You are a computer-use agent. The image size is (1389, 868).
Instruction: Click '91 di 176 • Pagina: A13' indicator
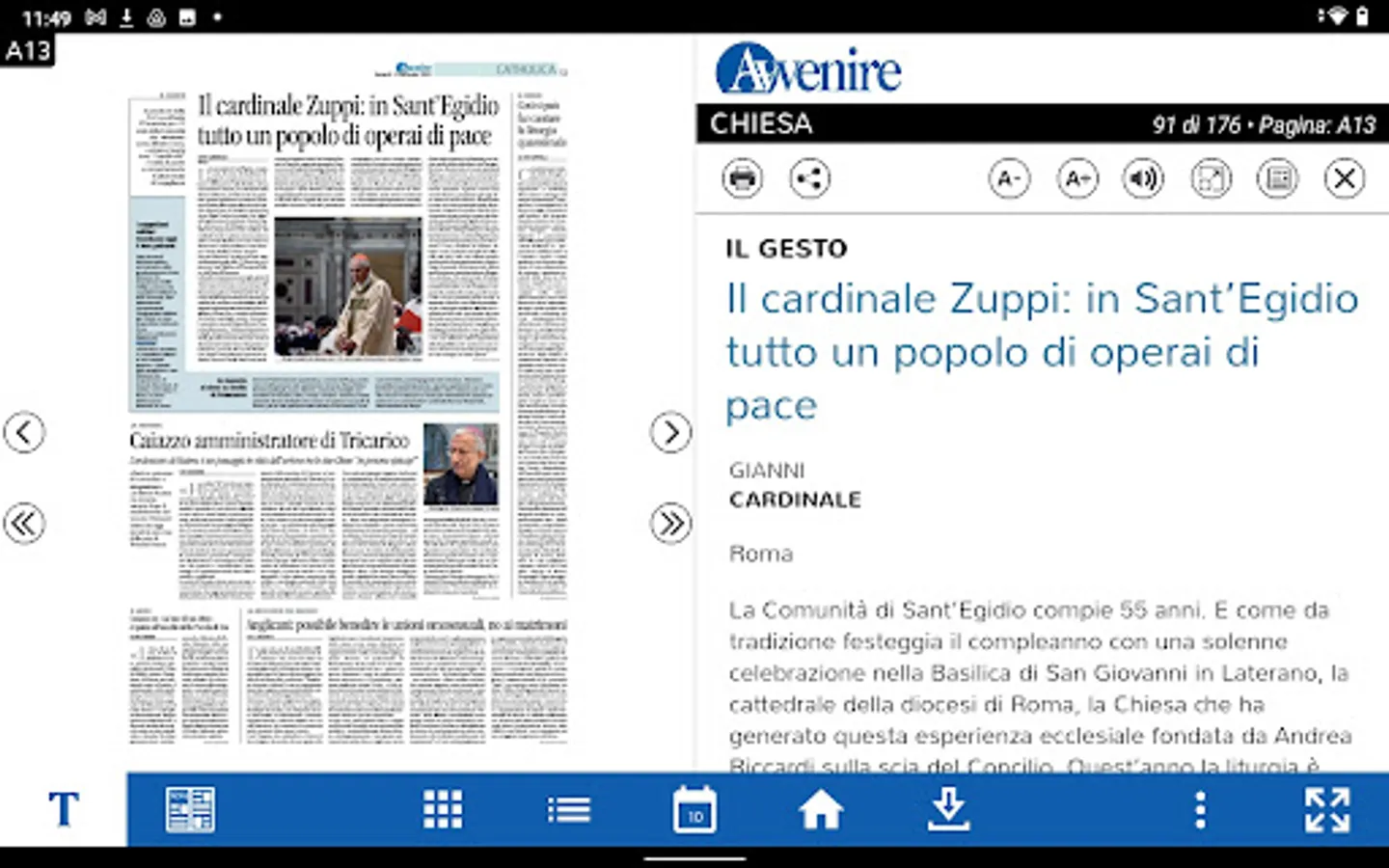pyautogui.click(x=1264, y=124)
